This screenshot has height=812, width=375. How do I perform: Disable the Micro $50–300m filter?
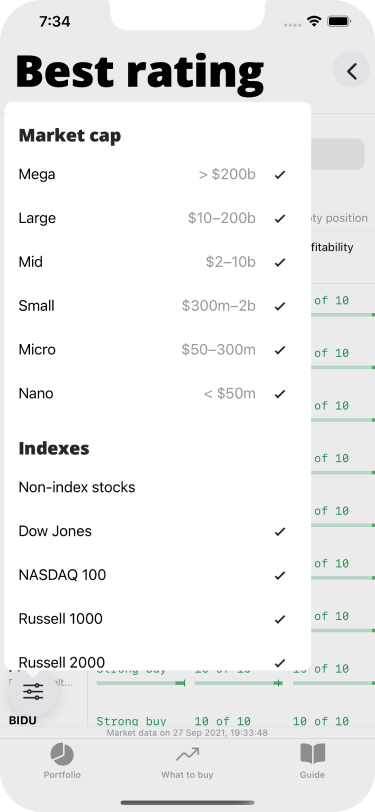click(160, 350)
